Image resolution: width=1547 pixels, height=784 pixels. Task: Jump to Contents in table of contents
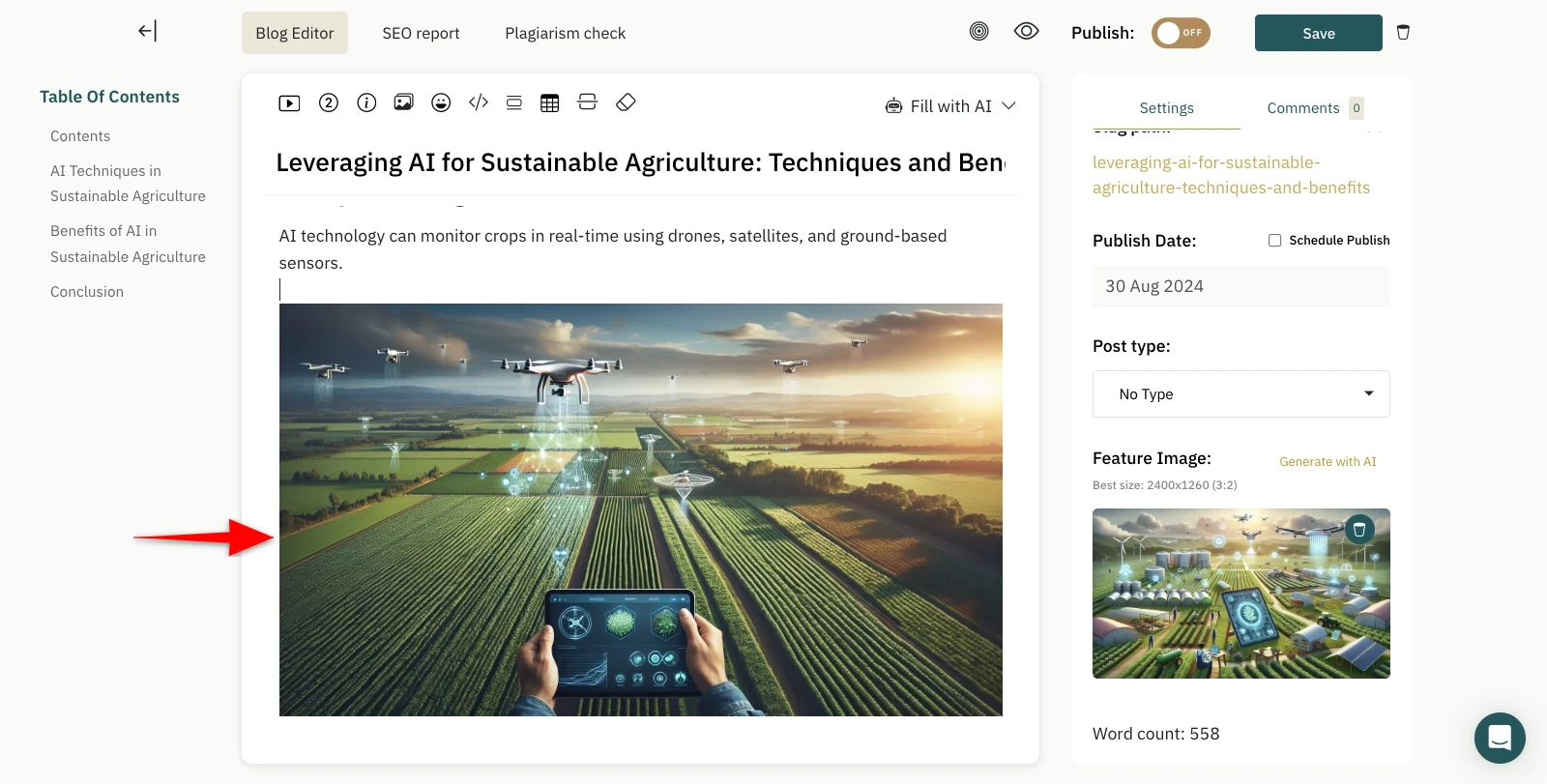80,136
